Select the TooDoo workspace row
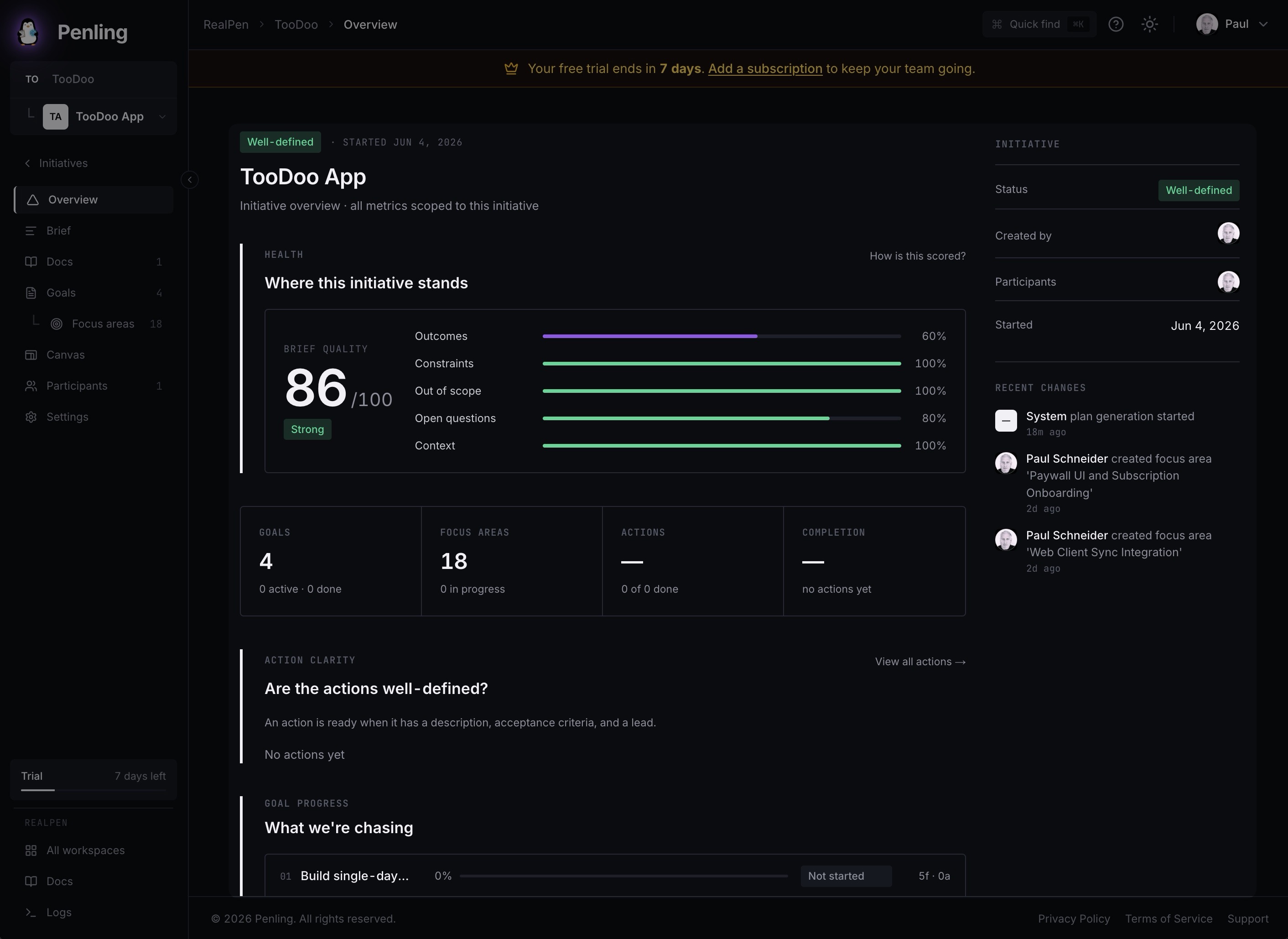Image resolution: width=1288 pixels, height=939 pixels. 94,79
